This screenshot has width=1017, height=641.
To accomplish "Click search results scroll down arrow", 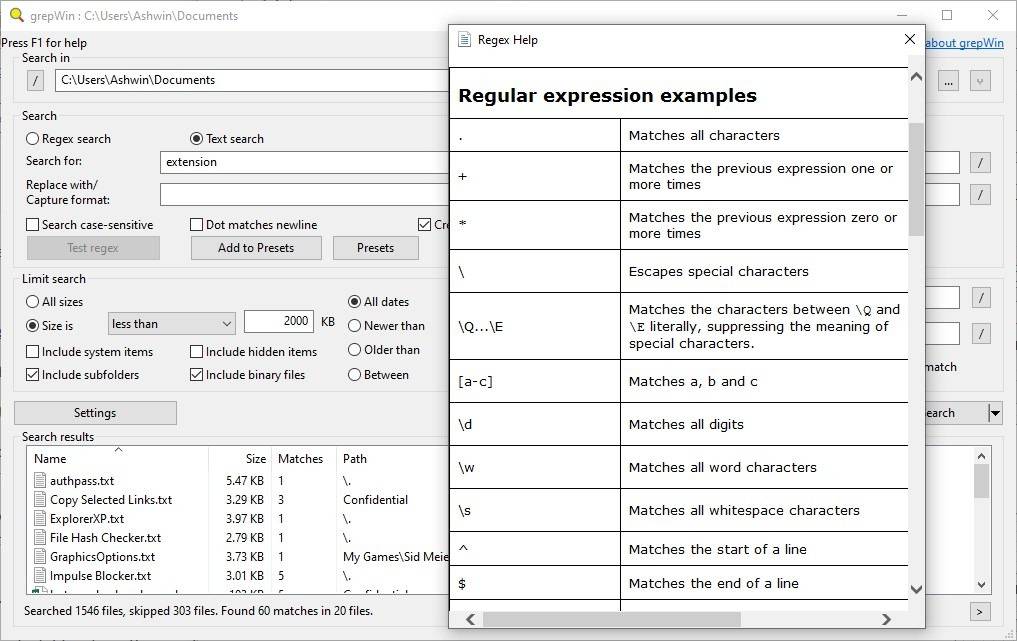I will point(981,585).
